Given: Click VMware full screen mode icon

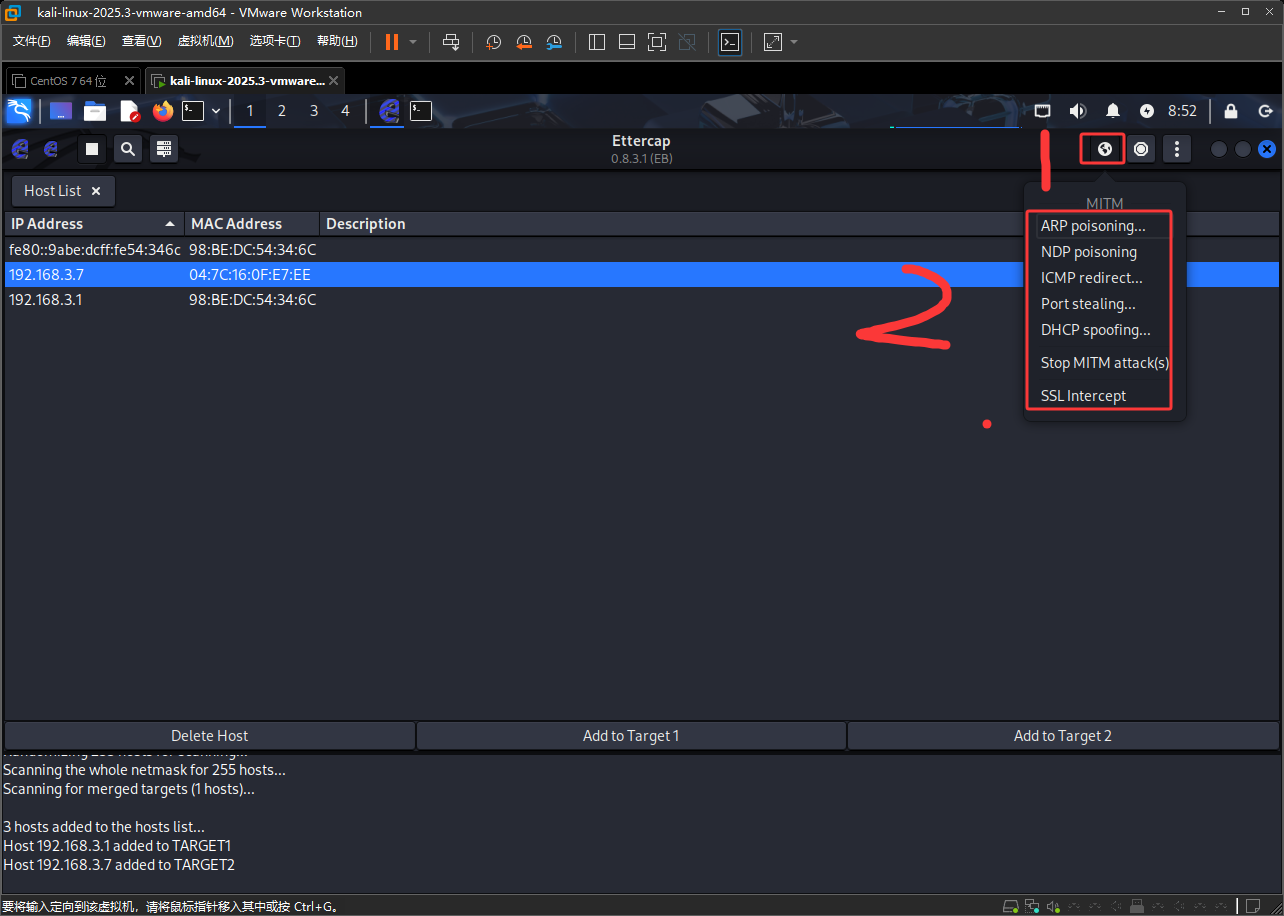Looking at the screenshot, I should click(657, 42).
